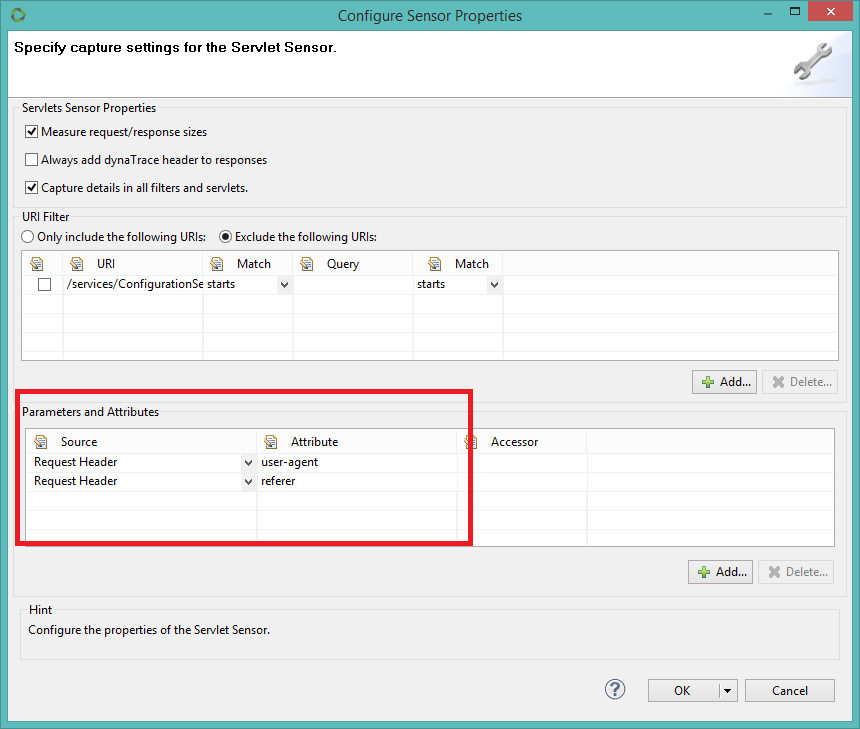Click the icon on the Source column header
860x729 pixels.
point(40,441)
